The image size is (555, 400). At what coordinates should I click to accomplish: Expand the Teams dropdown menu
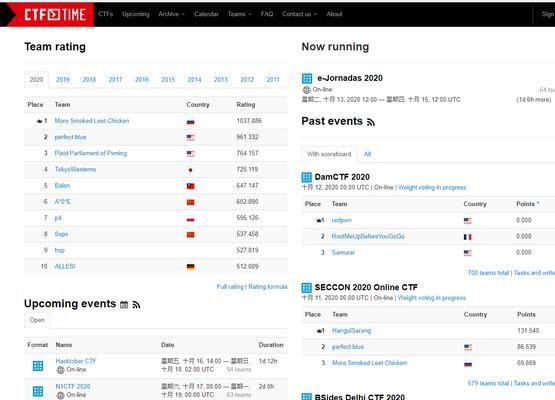[239, 14]
